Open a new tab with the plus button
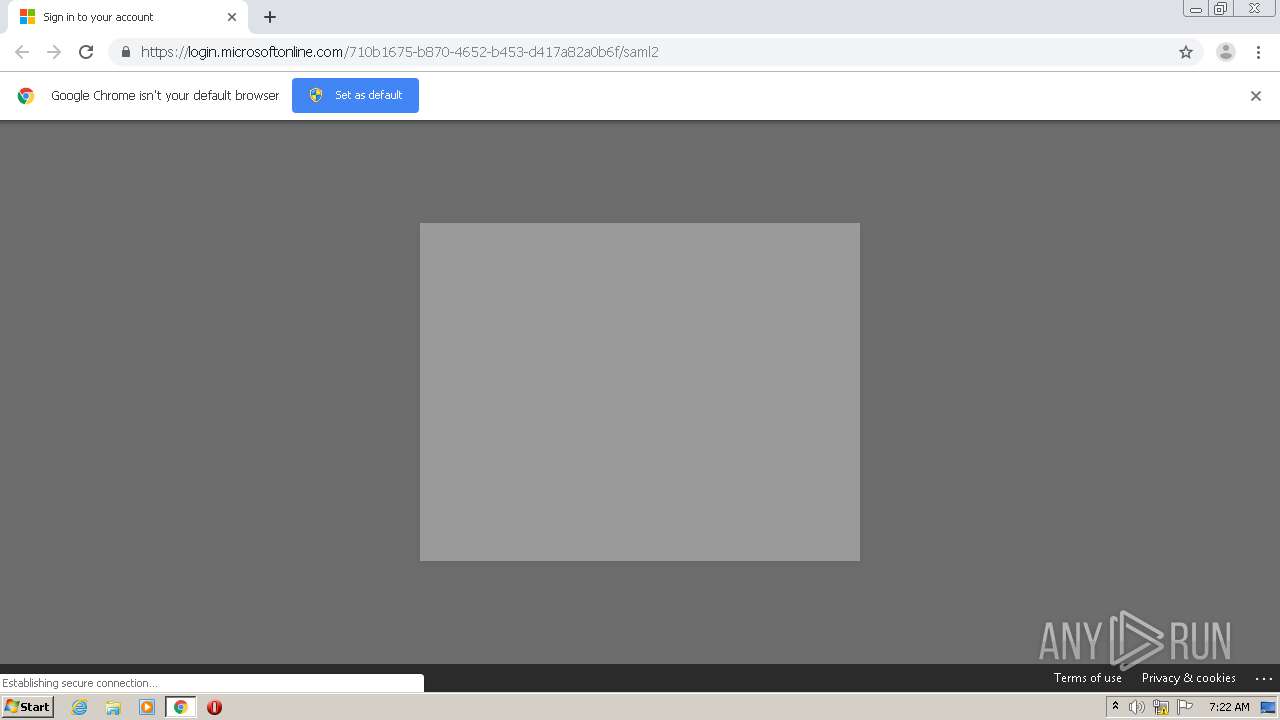Viewport: 1280px width, 720px height. pyautogui.click(x=270, y=17)
